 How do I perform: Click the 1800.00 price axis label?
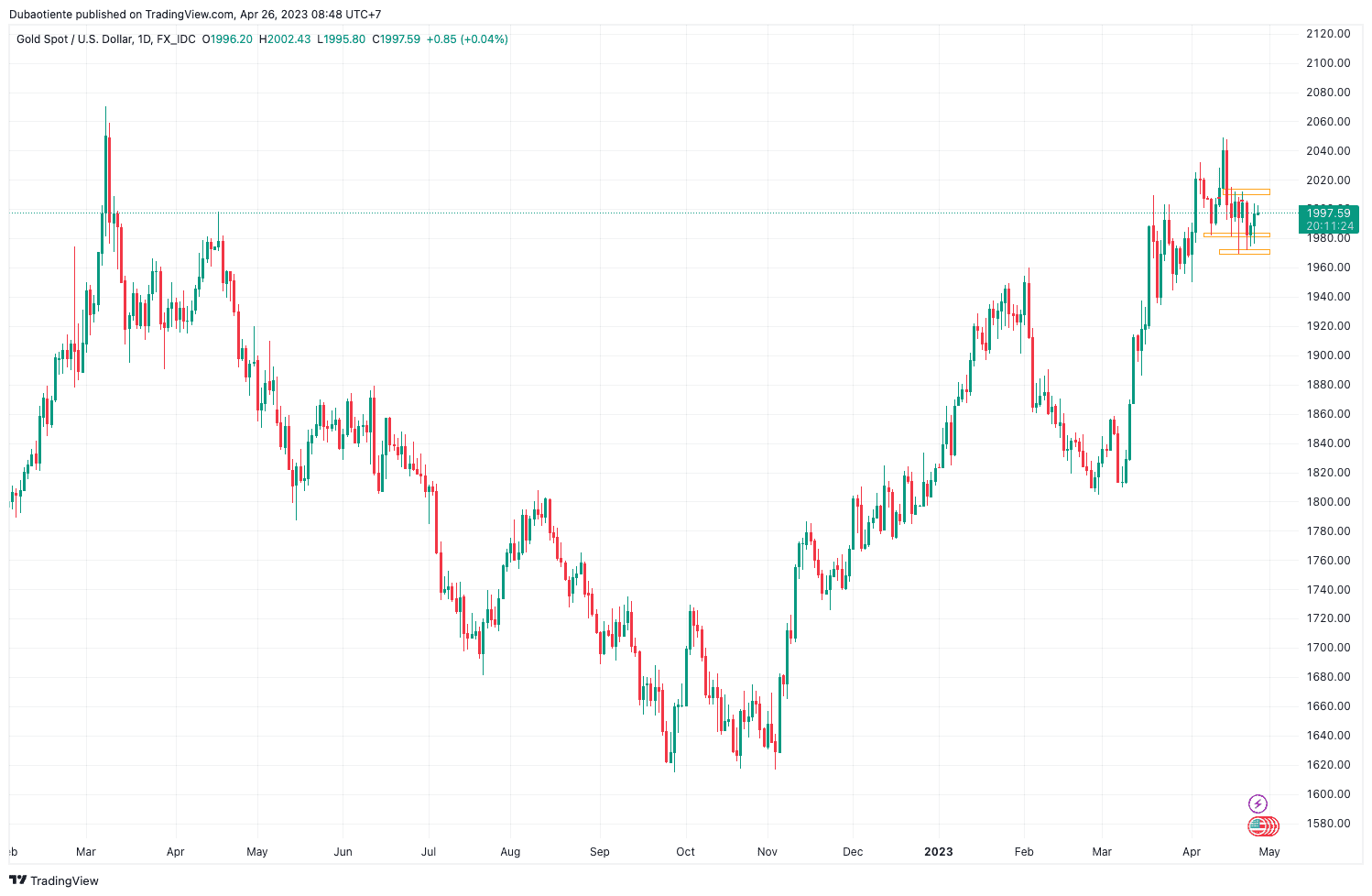click(x=1328, y=502)
